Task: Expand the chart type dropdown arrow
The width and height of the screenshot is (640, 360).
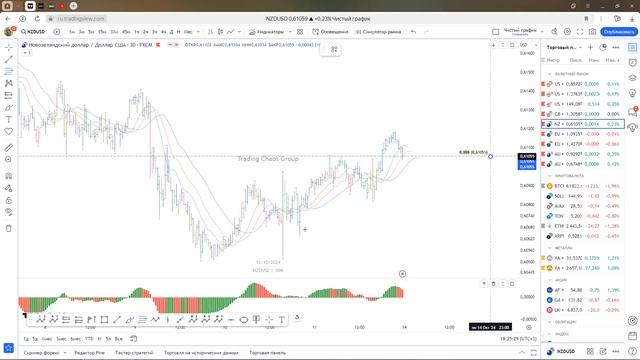Action: [x=240, y=31]
